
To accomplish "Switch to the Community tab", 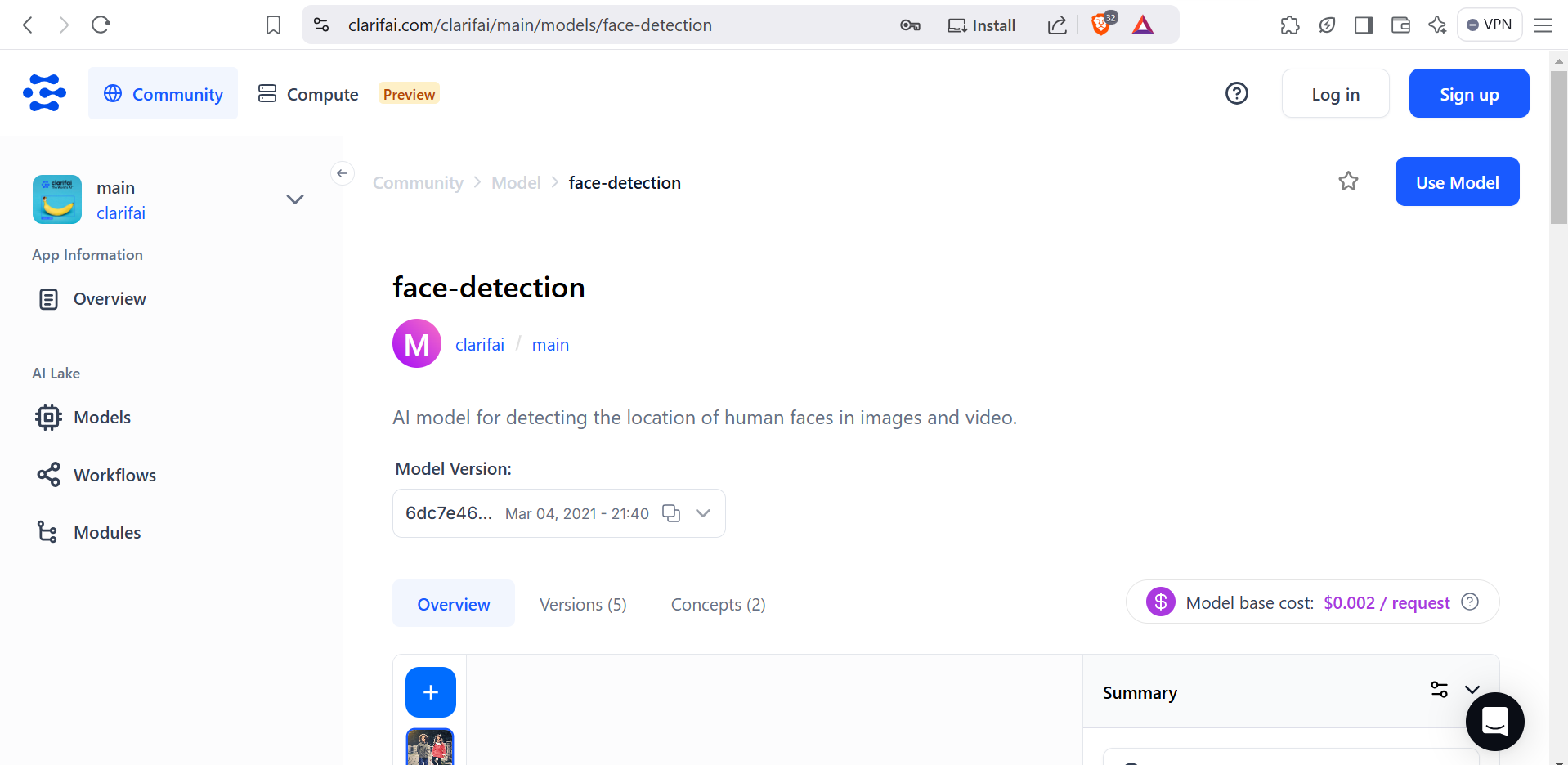I will [163, 93].
